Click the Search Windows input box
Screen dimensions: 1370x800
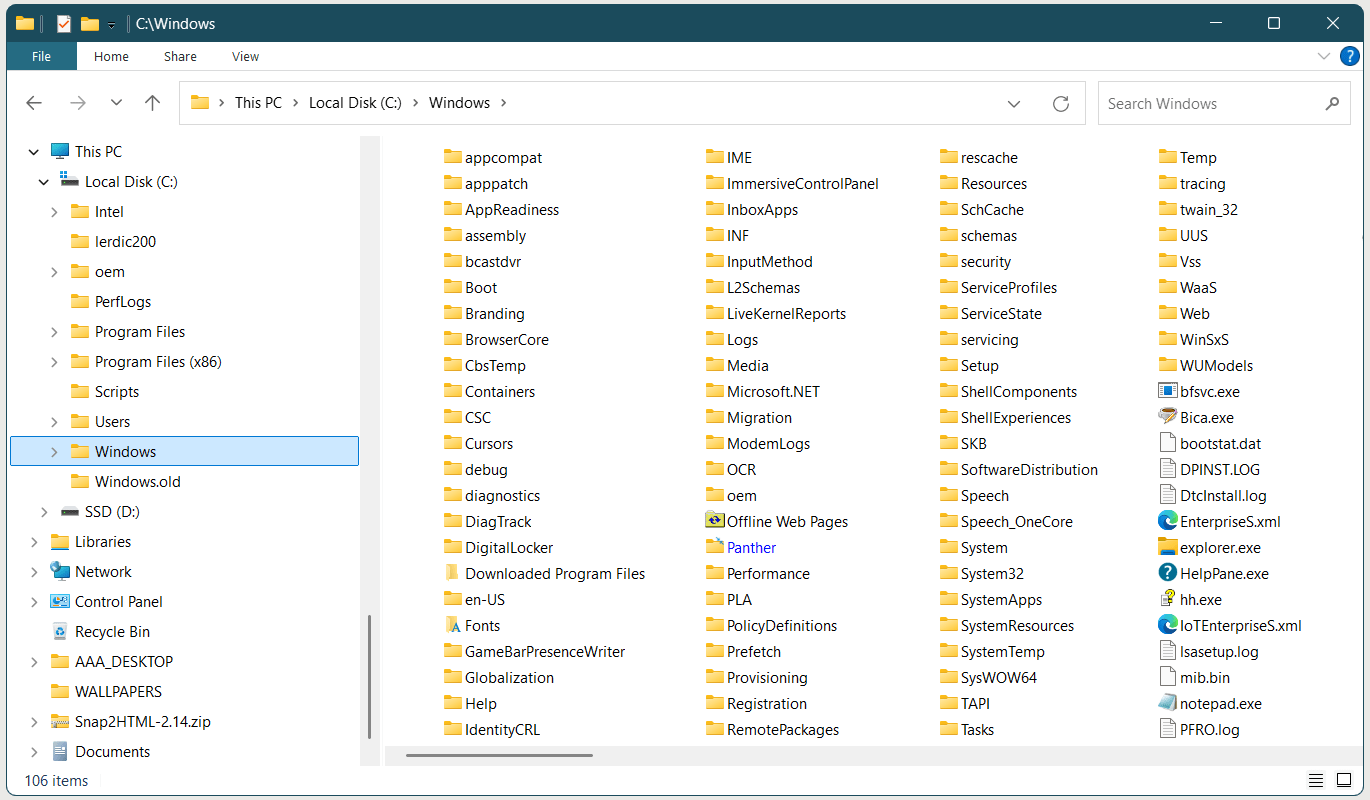(1210, 103)
